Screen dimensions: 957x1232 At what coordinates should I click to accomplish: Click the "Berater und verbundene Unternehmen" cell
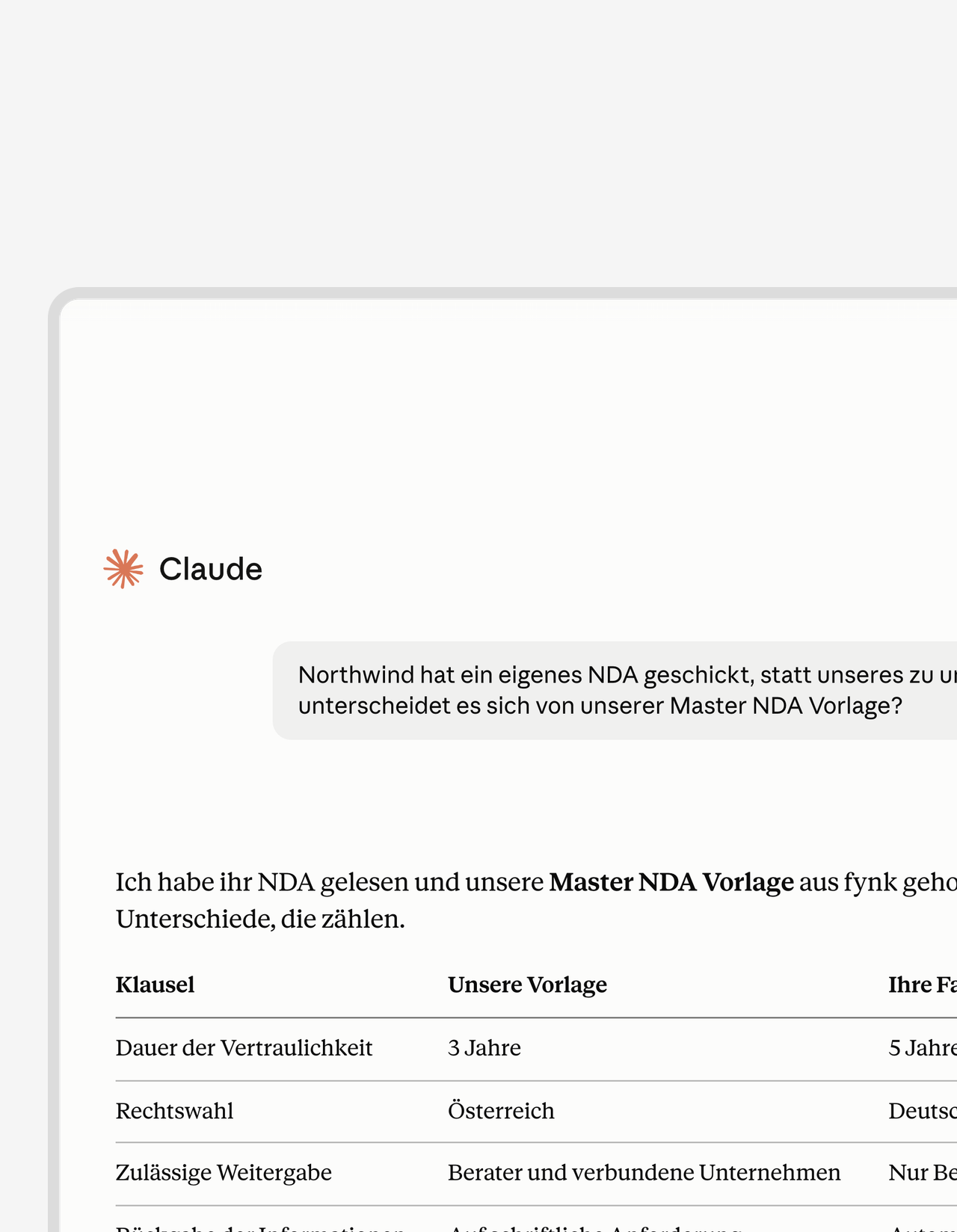(644, 1173)
